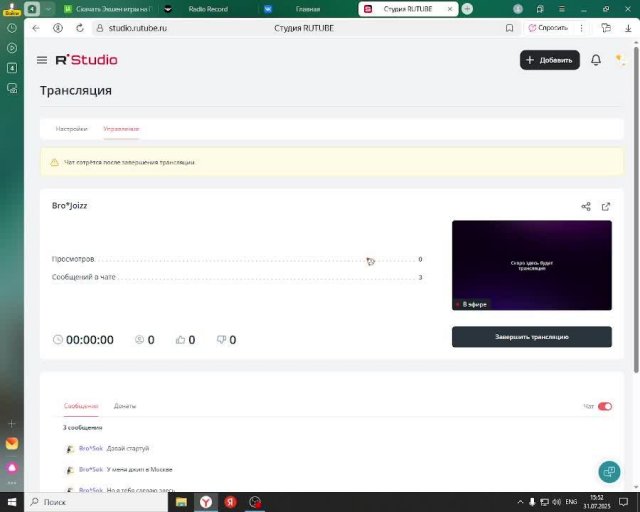Open the red Я Yandex taskbar icon
640x512 pixels.
click(x=230, y=502)
